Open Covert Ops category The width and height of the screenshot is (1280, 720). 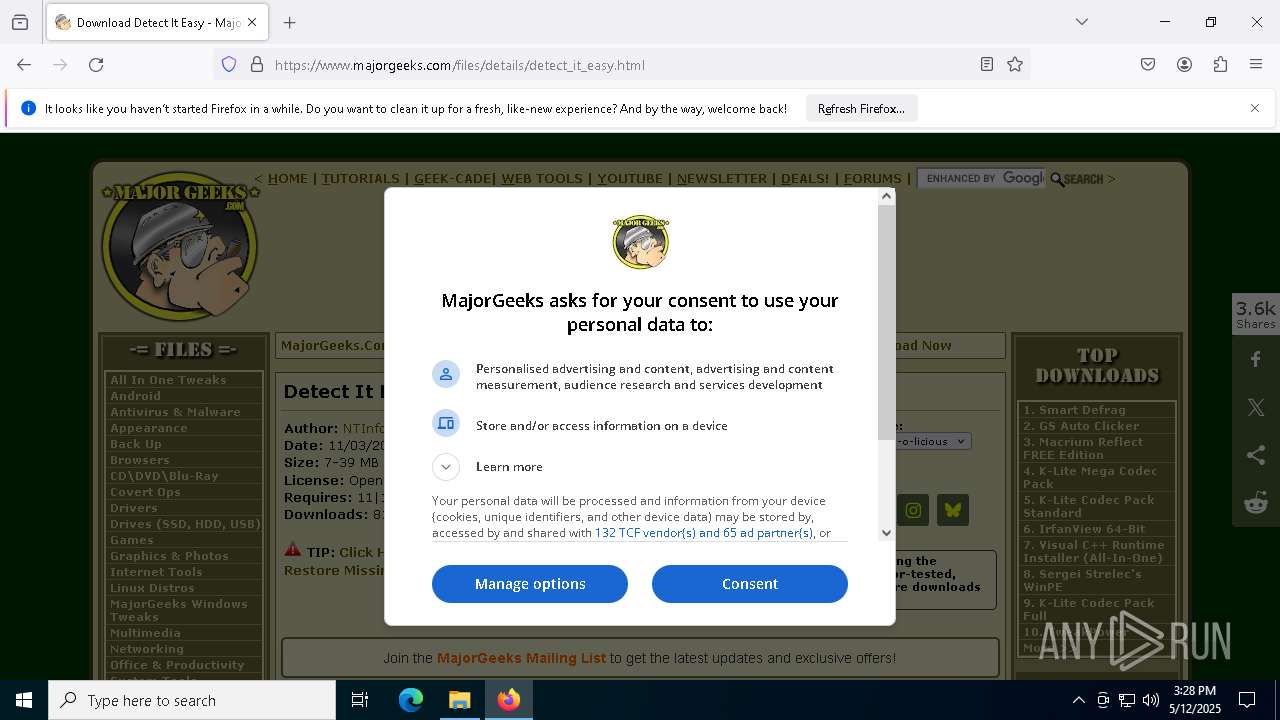[x=145, y=492]
